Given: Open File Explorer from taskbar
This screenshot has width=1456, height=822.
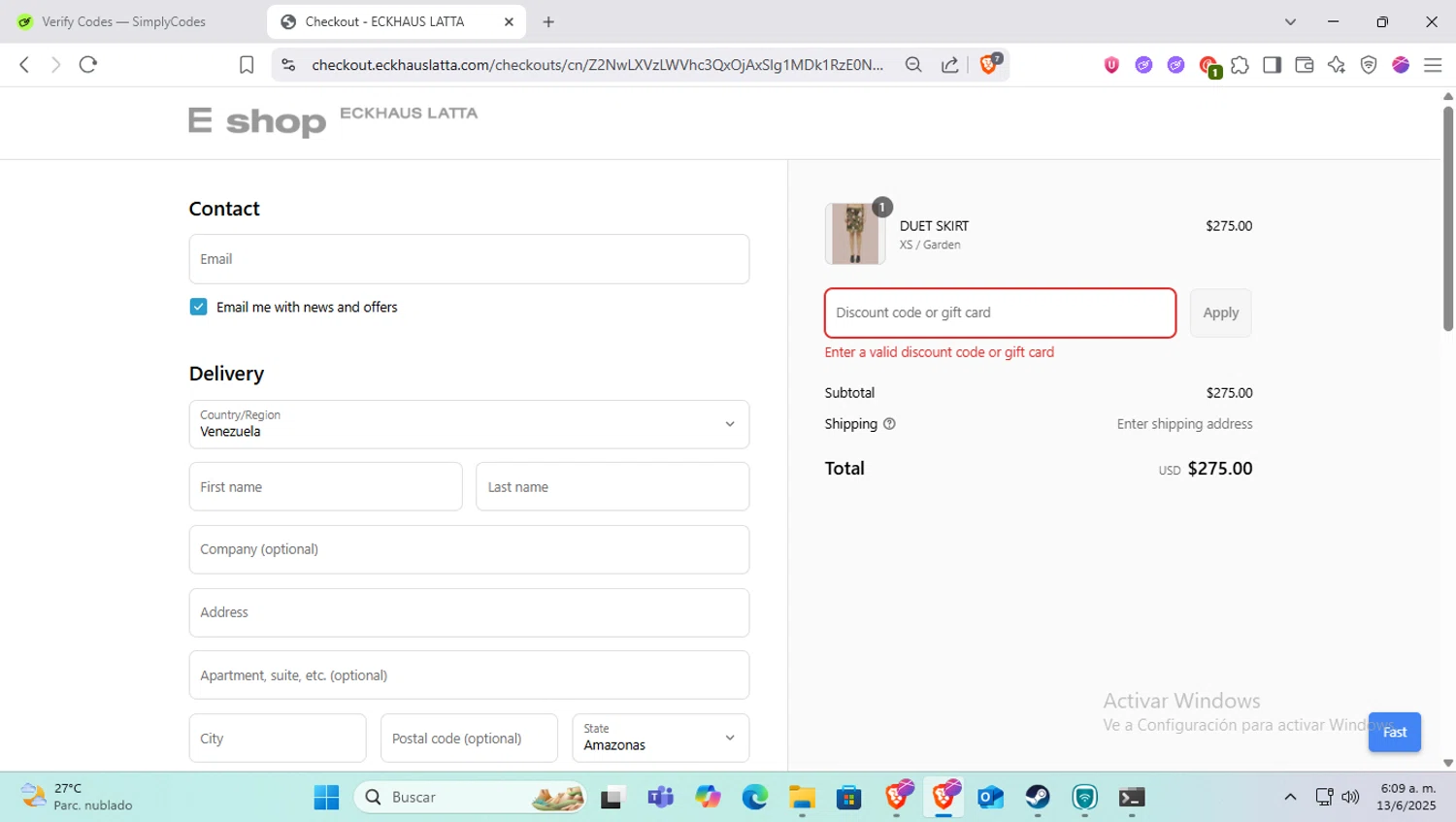Looking at the screenshot, I should [x=802, y=797].
